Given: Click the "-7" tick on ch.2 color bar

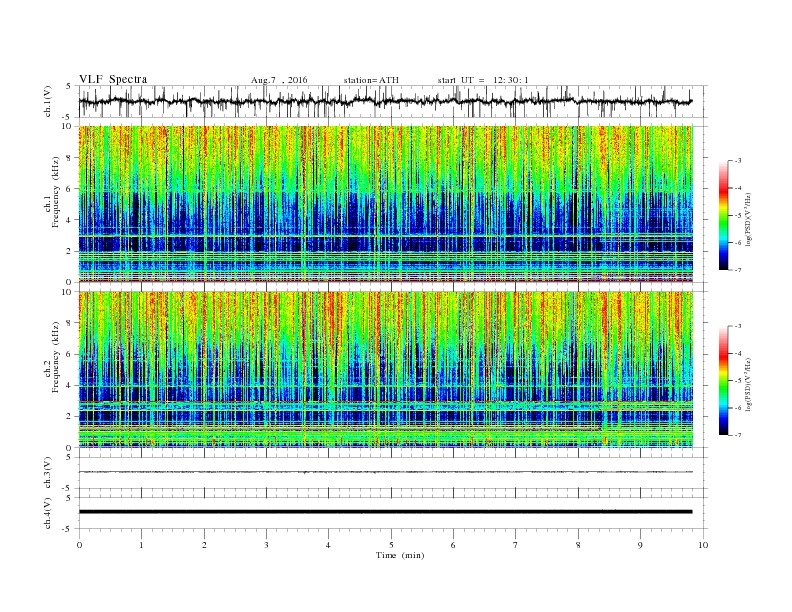Looking at the screenshot, I should (x=737, y=435).
